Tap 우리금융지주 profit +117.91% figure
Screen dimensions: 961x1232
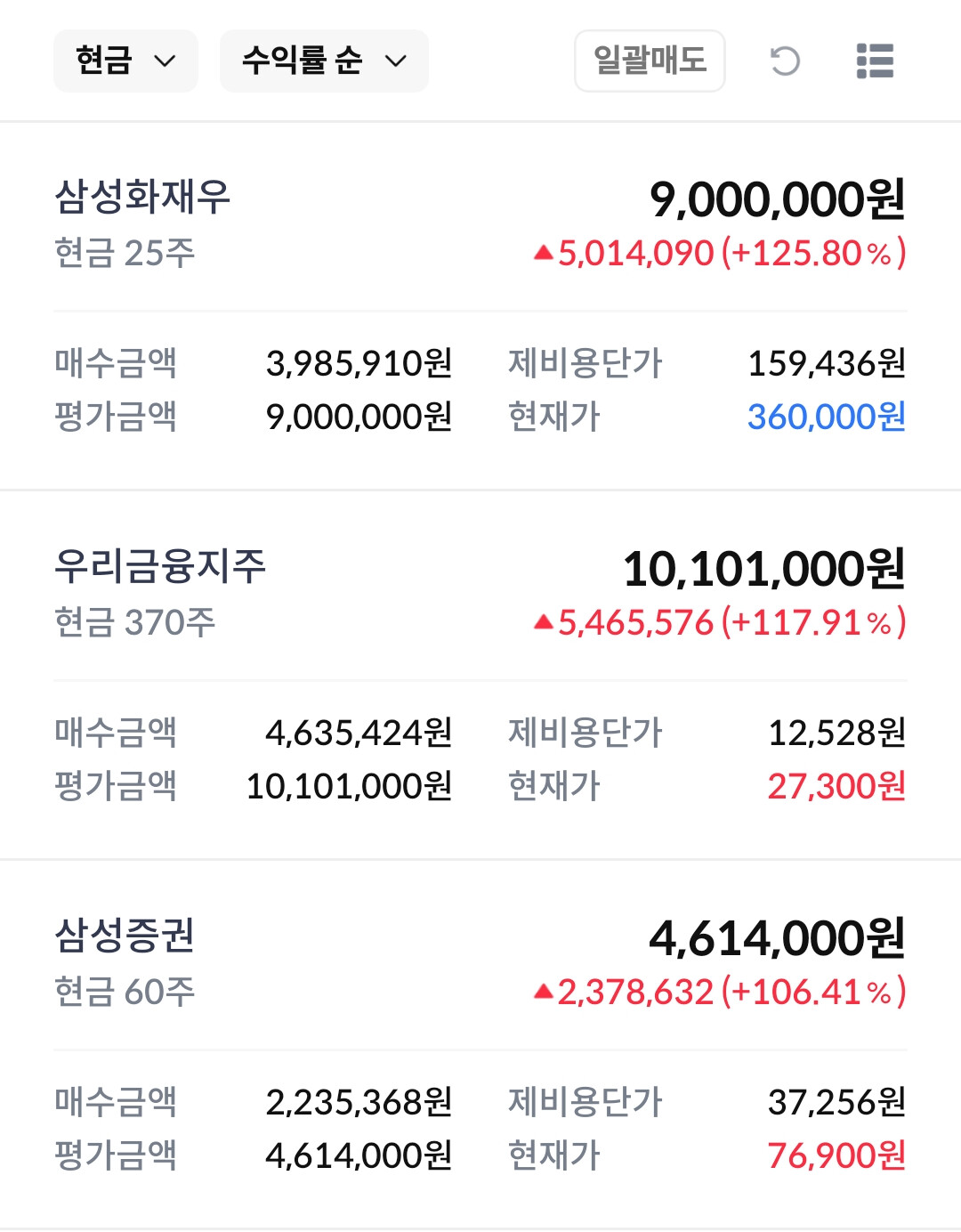[x=813, y=623]
